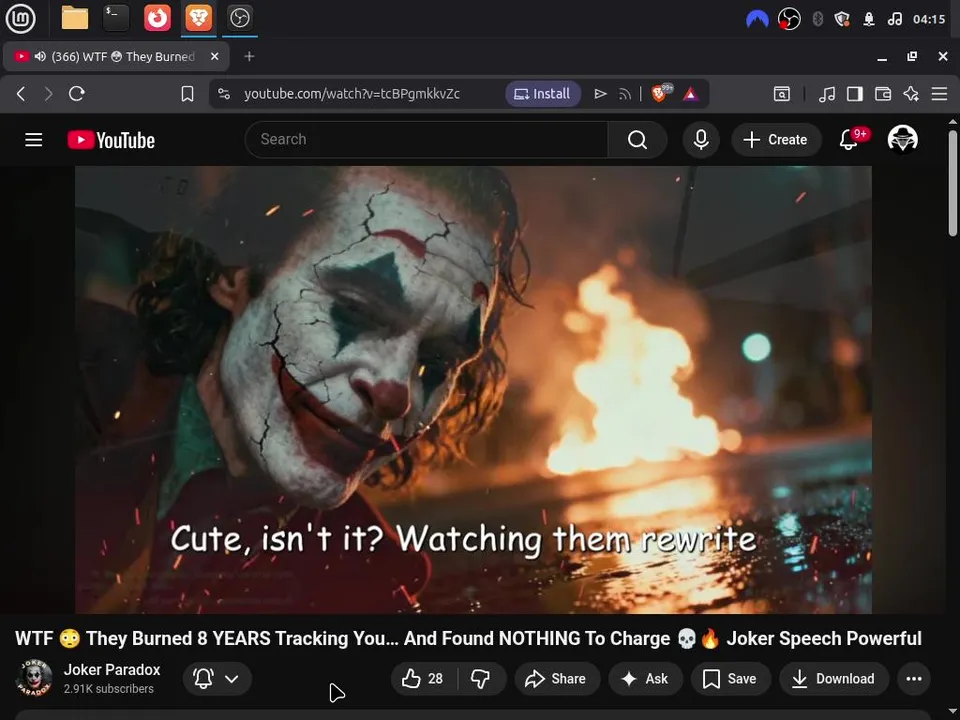Click the Mint update shield tray icon

click(x=842, y=20)
